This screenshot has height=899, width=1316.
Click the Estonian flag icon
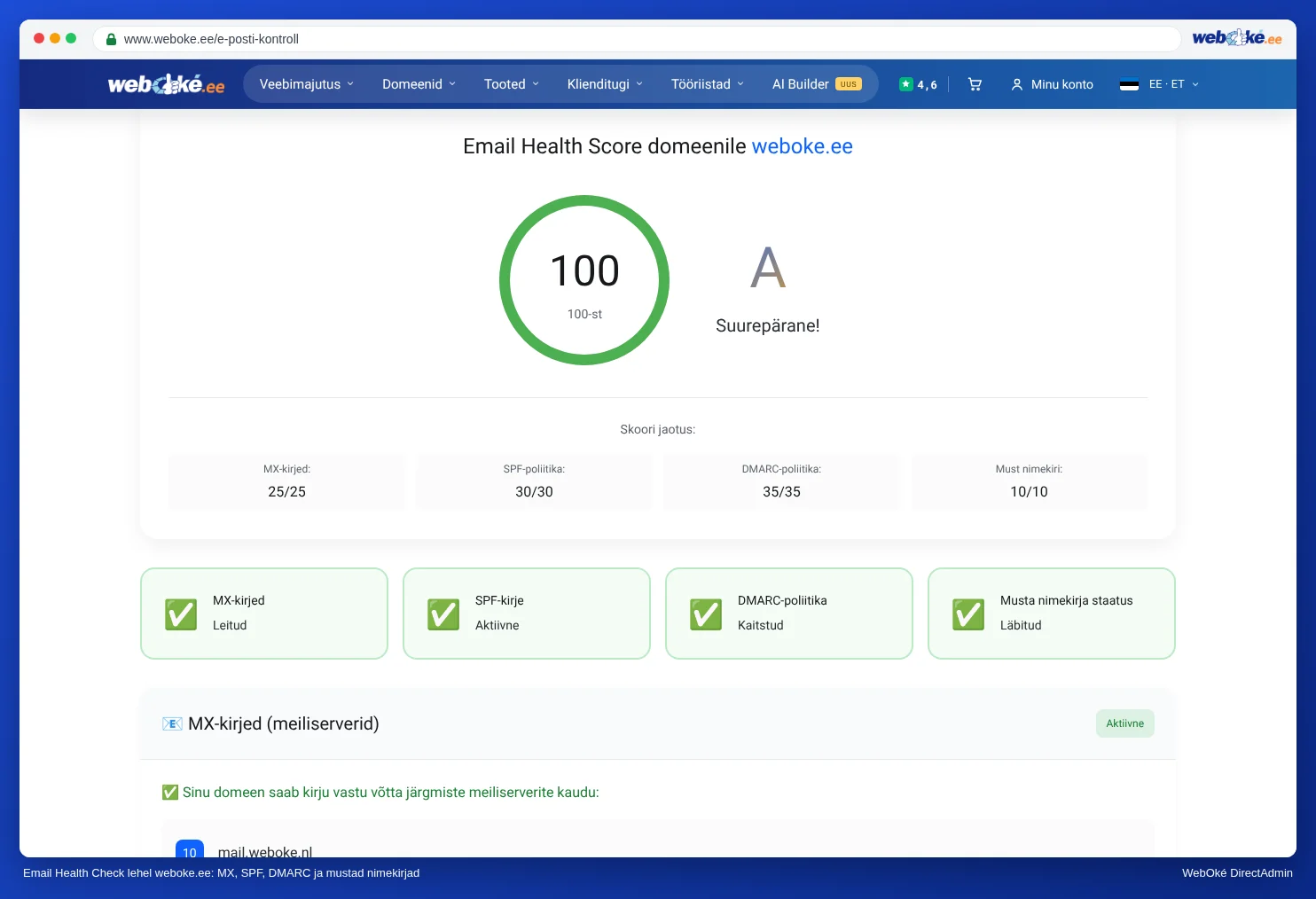(1129, 84)
